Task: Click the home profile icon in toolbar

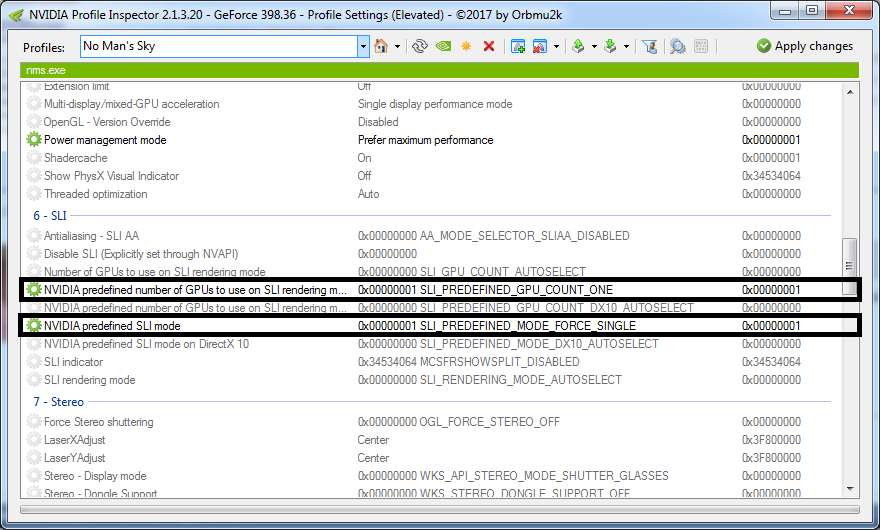Action: (381, 46)
